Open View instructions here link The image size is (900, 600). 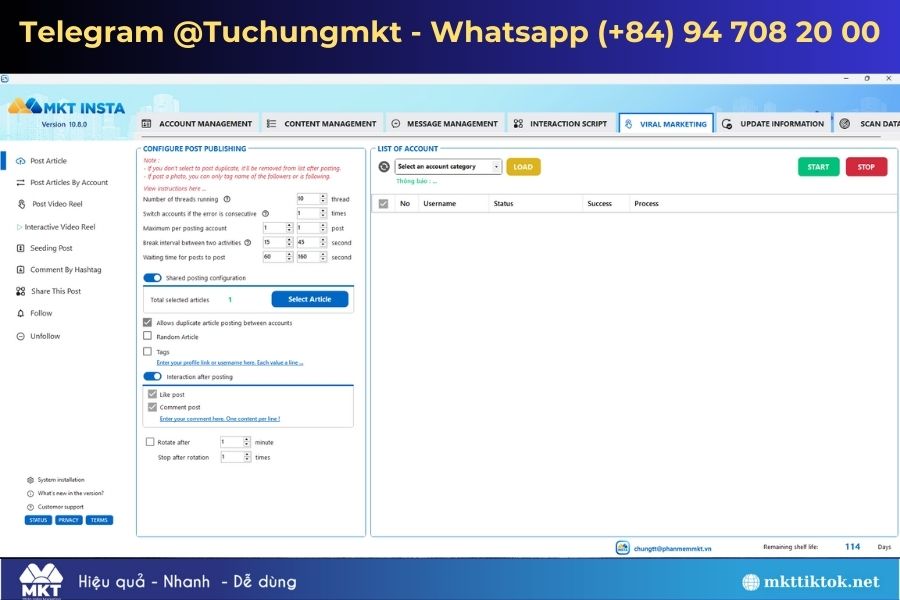(174, 188)
